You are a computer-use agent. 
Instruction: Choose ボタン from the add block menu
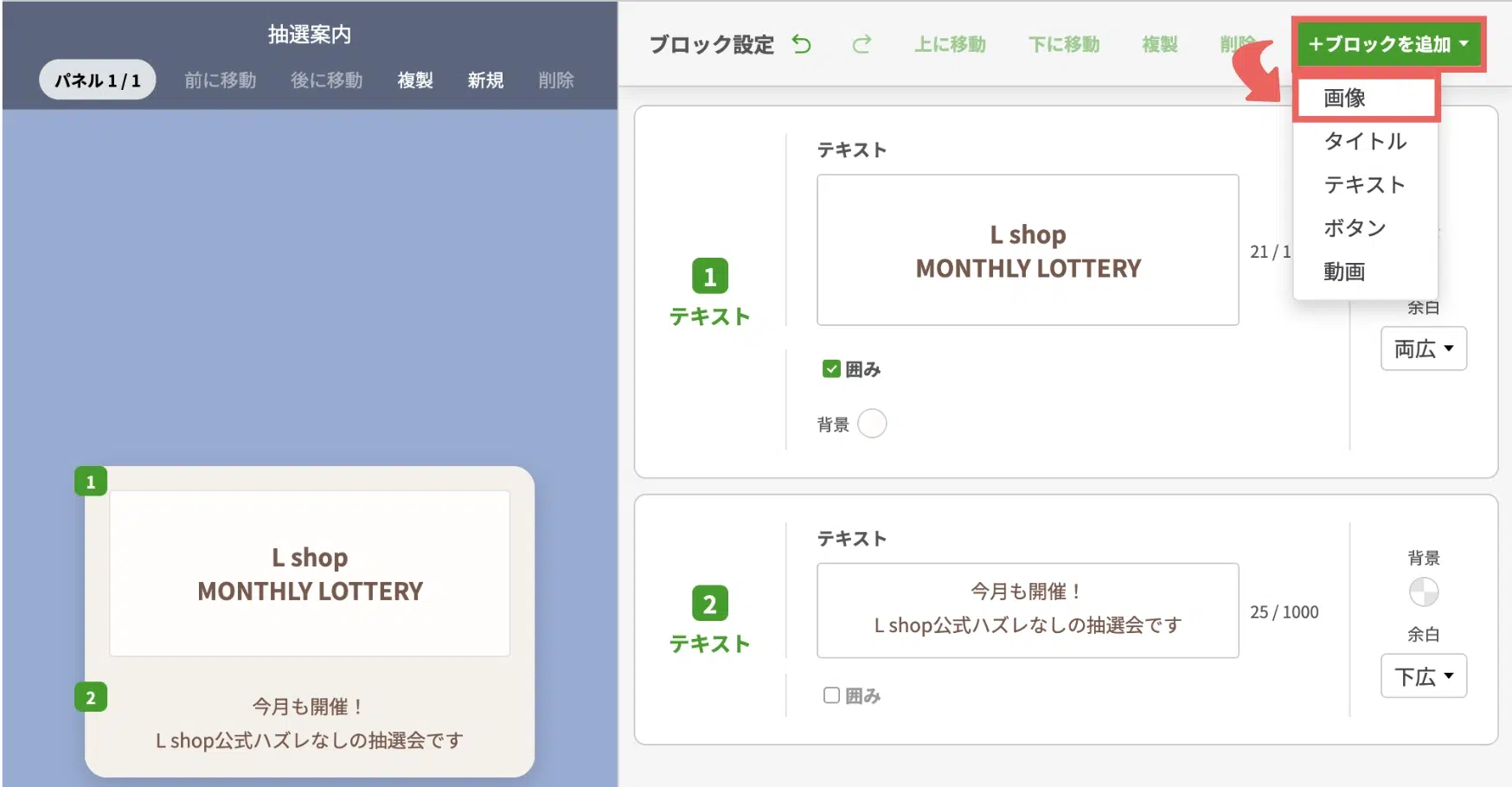(1365, 227)
